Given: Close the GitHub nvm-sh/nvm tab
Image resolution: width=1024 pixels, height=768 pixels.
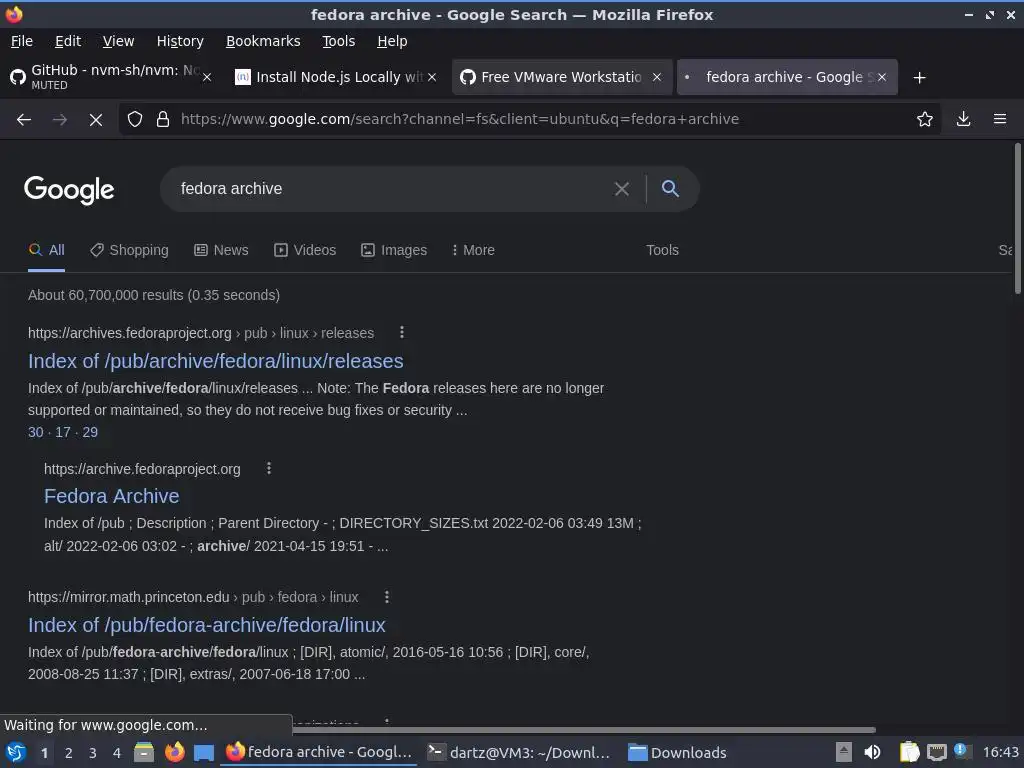Looking at the screenshot, I should pyautogui.click(x=207, y=77).
